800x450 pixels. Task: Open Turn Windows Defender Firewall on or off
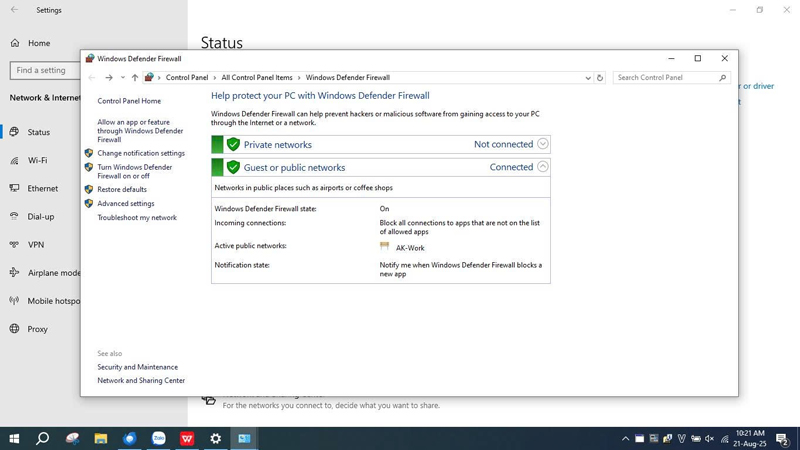click(135, 171)
